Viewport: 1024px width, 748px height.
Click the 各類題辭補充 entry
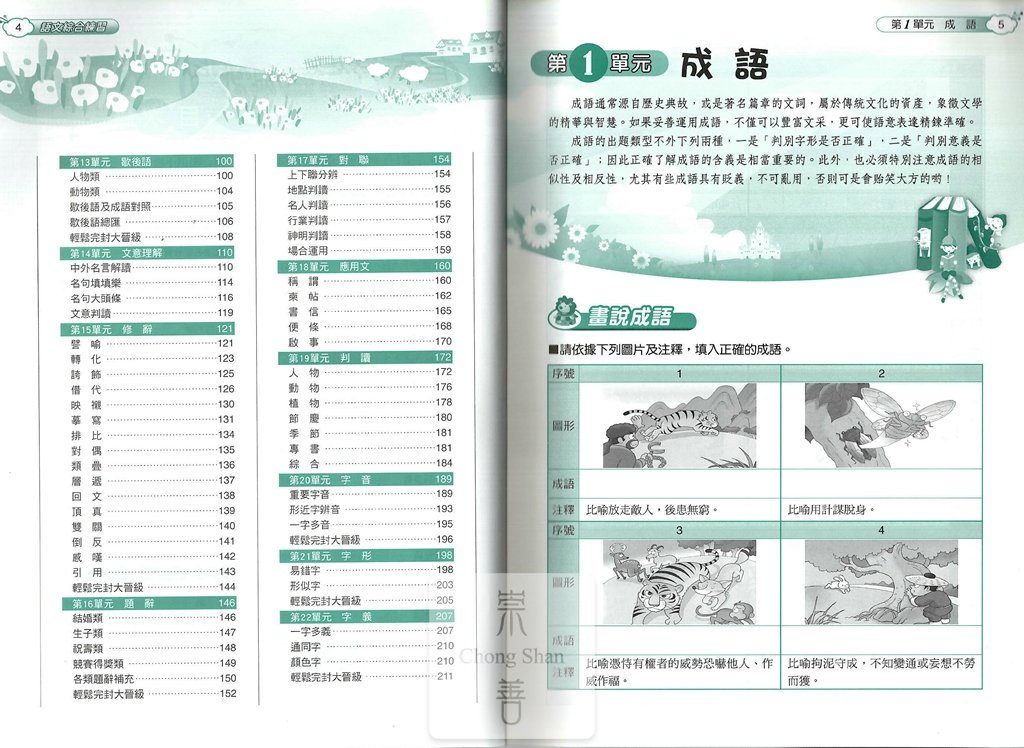pyautogui.click(x=153, y=679)
